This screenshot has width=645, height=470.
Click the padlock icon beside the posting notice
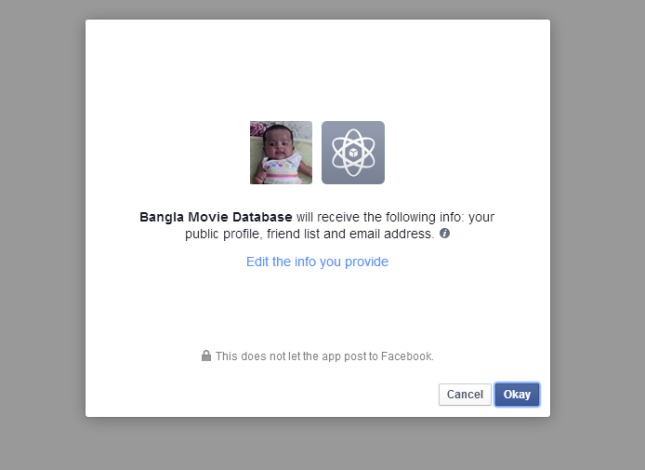(x=206, y=355)
